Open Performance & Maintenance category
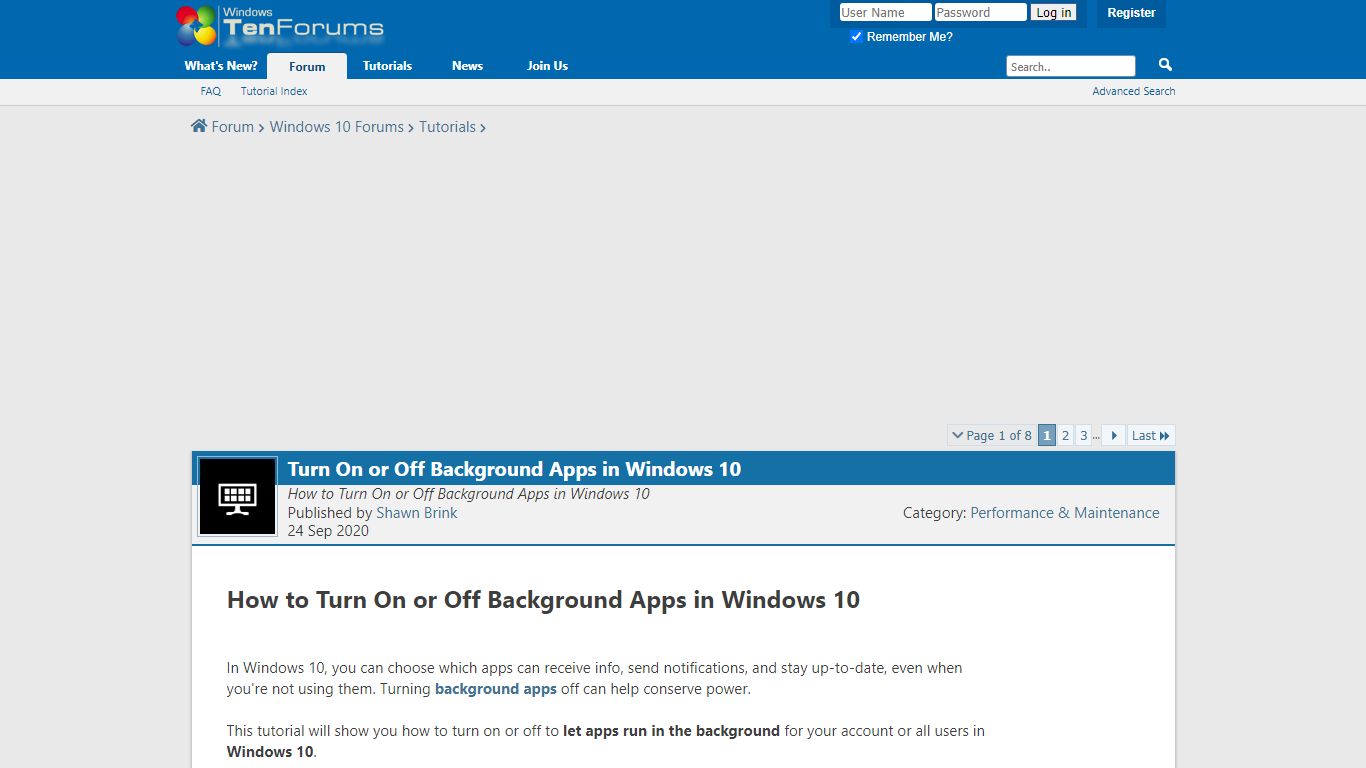This screenshot has height=768, width=1366. 1065,513
